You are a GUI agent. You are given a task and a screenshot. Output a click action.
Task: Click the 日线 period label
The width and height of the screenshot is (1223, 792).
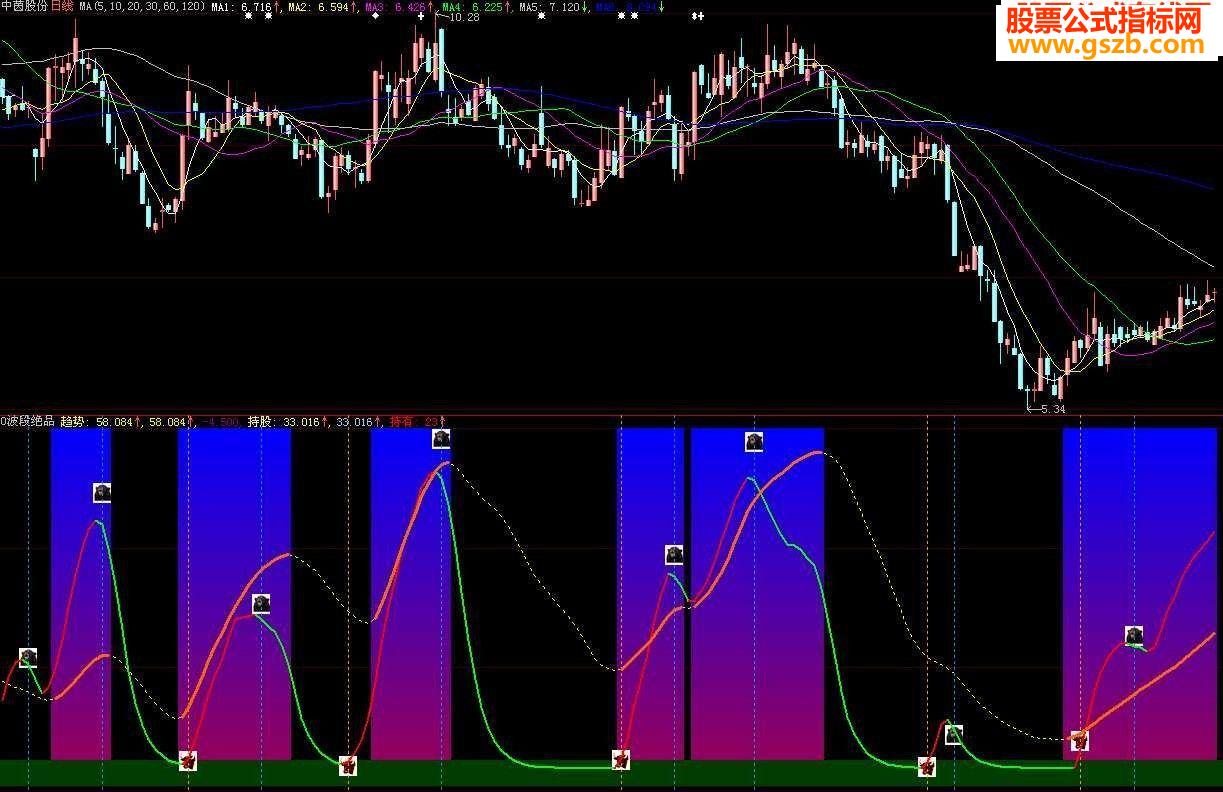62,6
